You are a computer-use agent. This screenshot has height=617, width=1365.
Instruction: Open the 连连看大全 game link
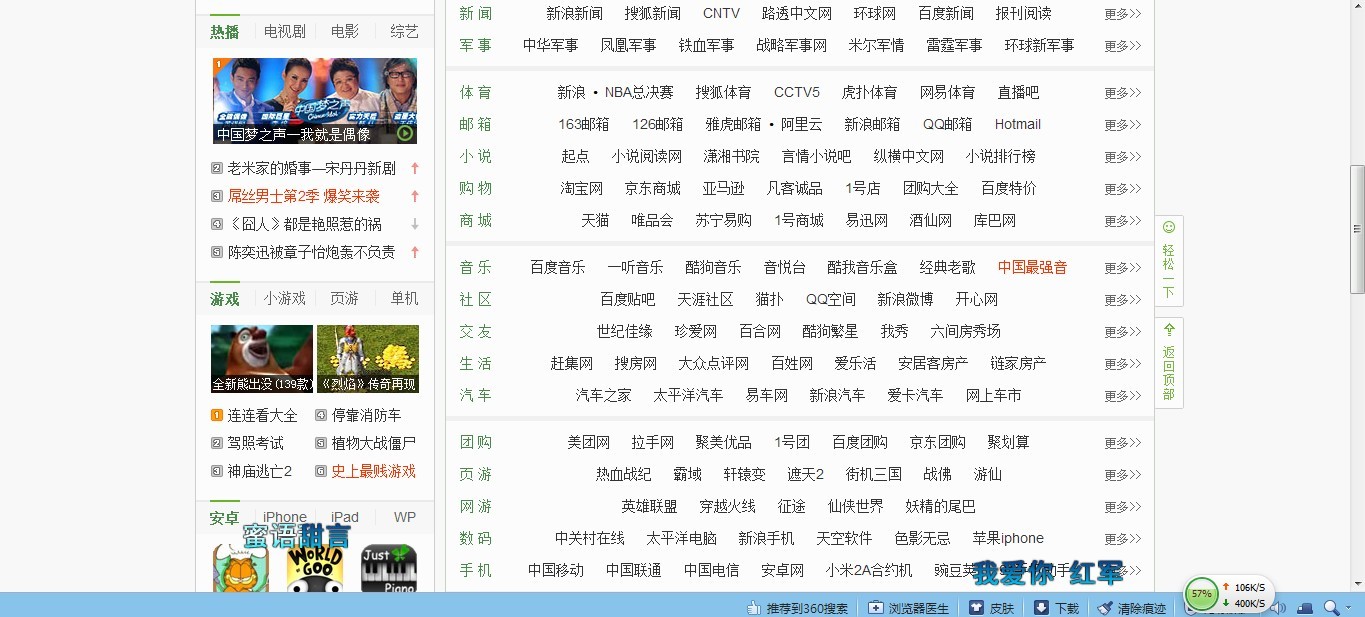262,415
